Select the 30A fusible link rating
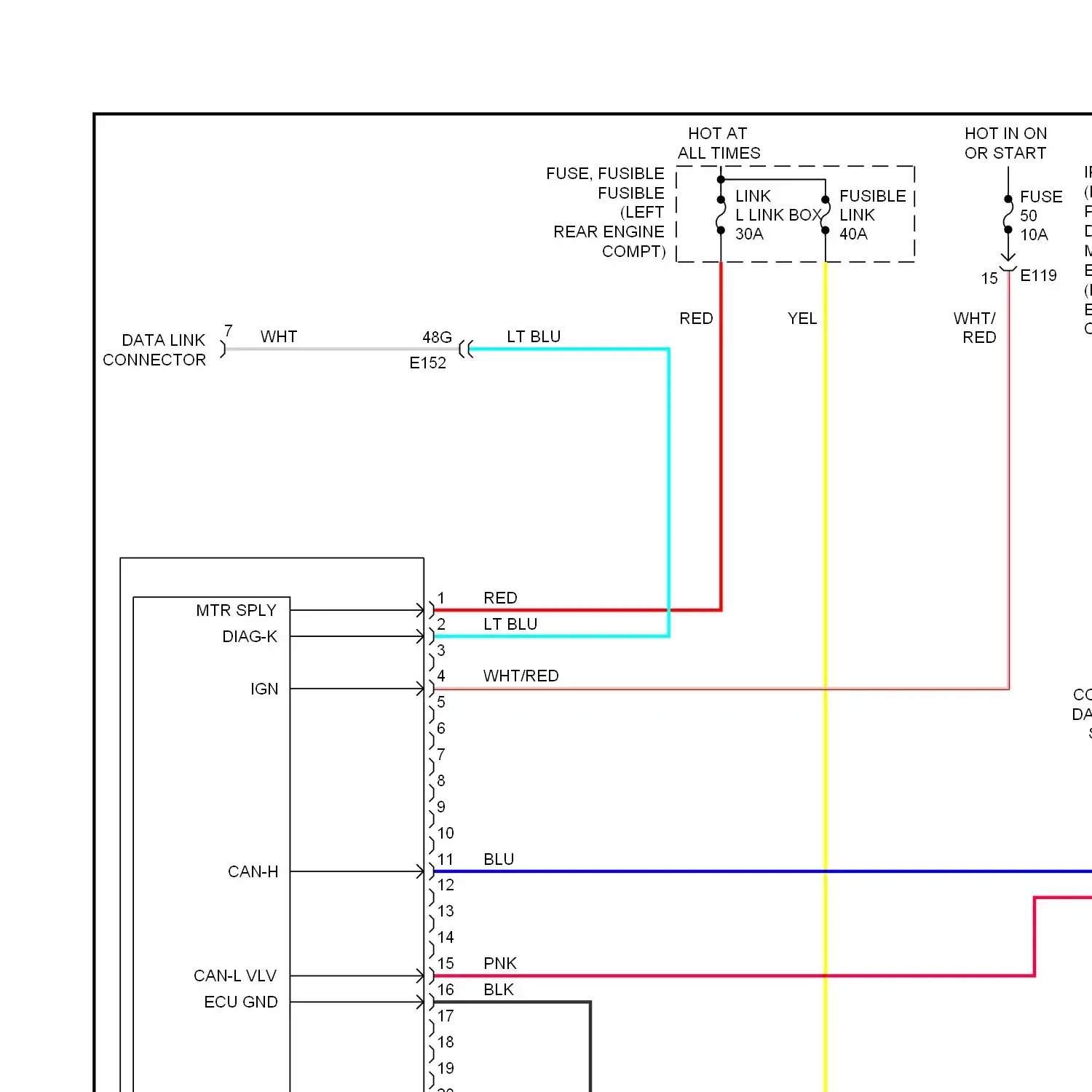 749,234
